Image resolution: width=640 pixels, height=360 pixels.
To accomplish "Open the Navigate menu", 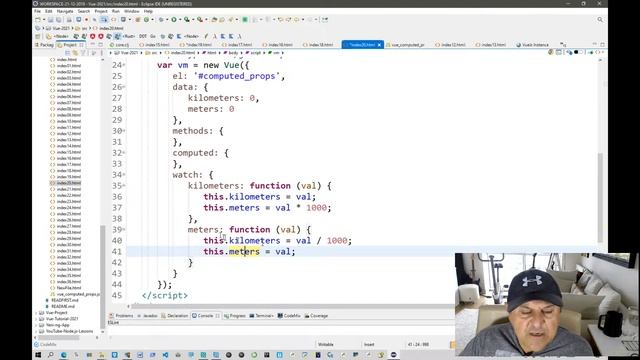I will (x=65, y=11).
